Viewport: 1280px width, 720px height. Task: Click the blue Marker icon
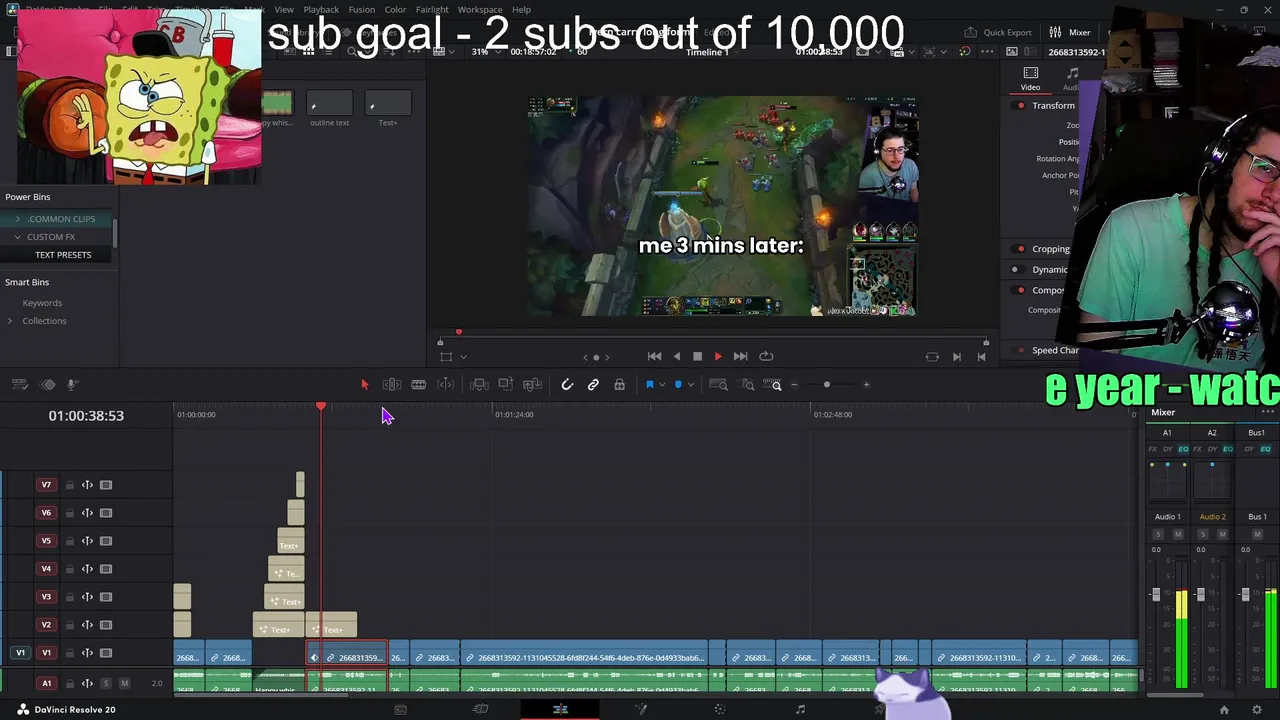point(678,385)
